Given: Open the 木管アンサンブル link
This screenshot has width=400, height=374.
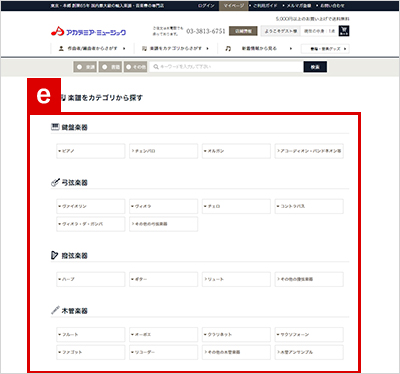Looking at the screenshot, I should (x=309, y=352).
